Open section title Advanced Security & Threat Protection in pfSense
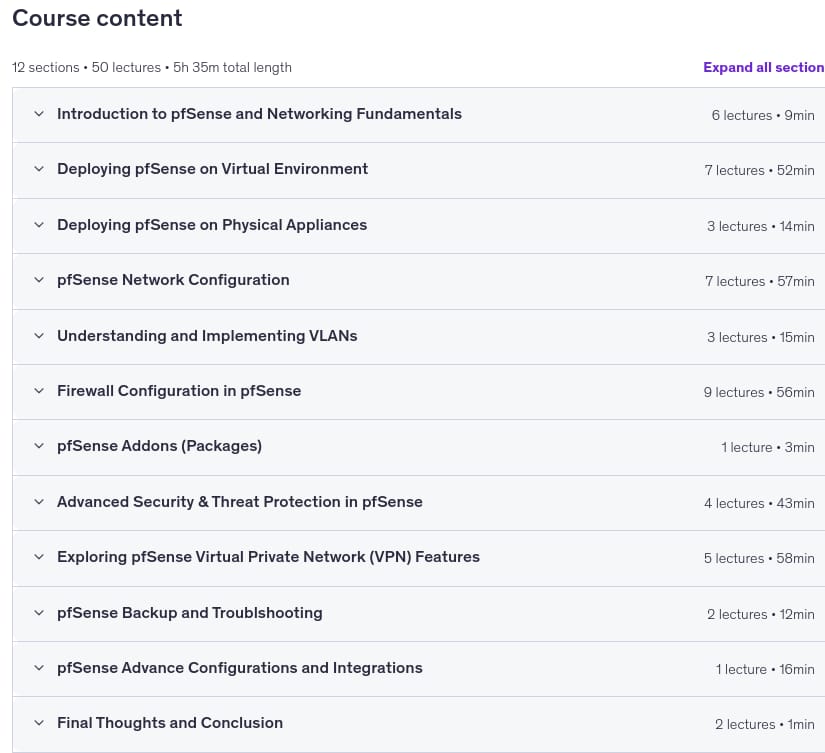Image resolution: width=825 pixels, height=753 pixels. [240, 502]
